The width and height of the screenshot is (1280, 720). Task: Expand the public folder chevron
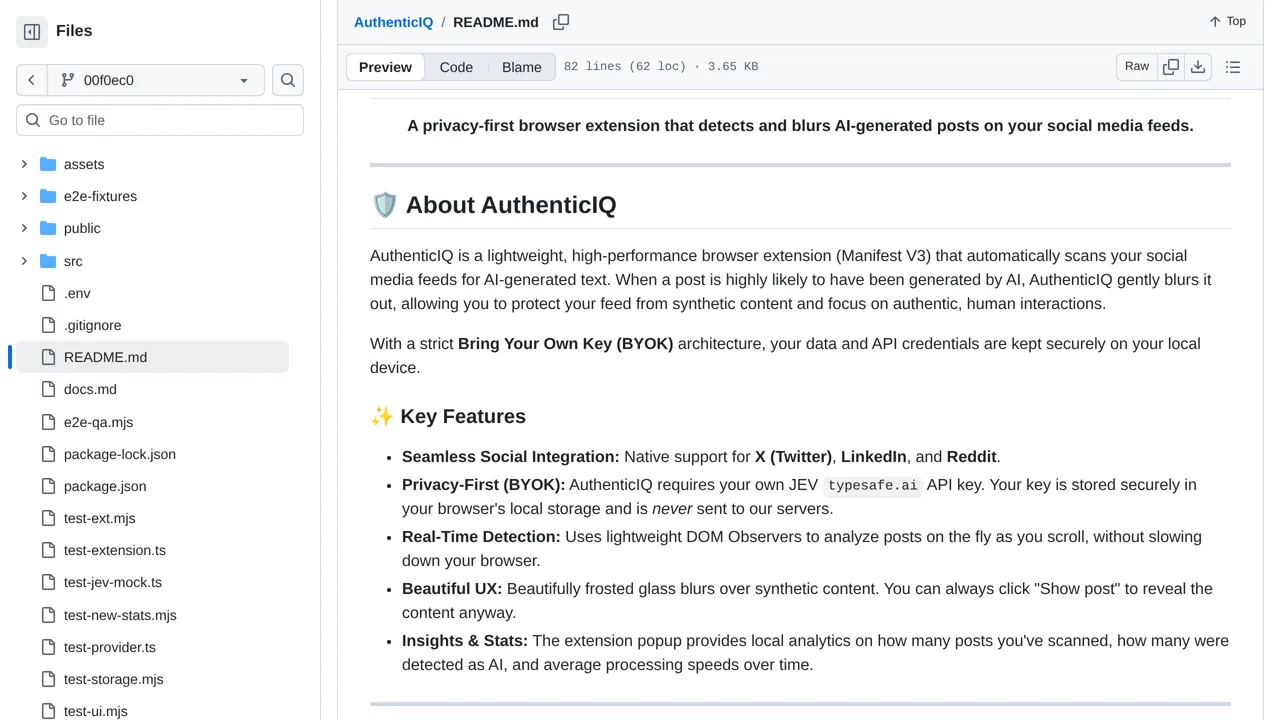(x=24, y=228)
